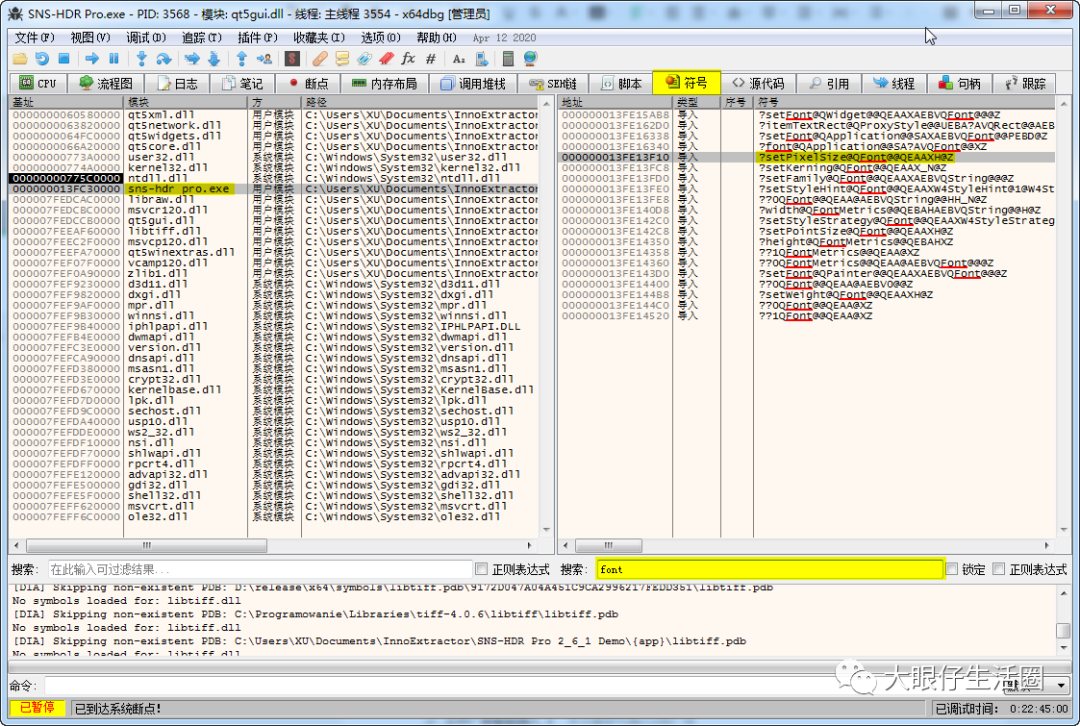This screenshot has height=726, width=1080.
Task: Open the Bookmarks red icon
Action: coord(386,59)
